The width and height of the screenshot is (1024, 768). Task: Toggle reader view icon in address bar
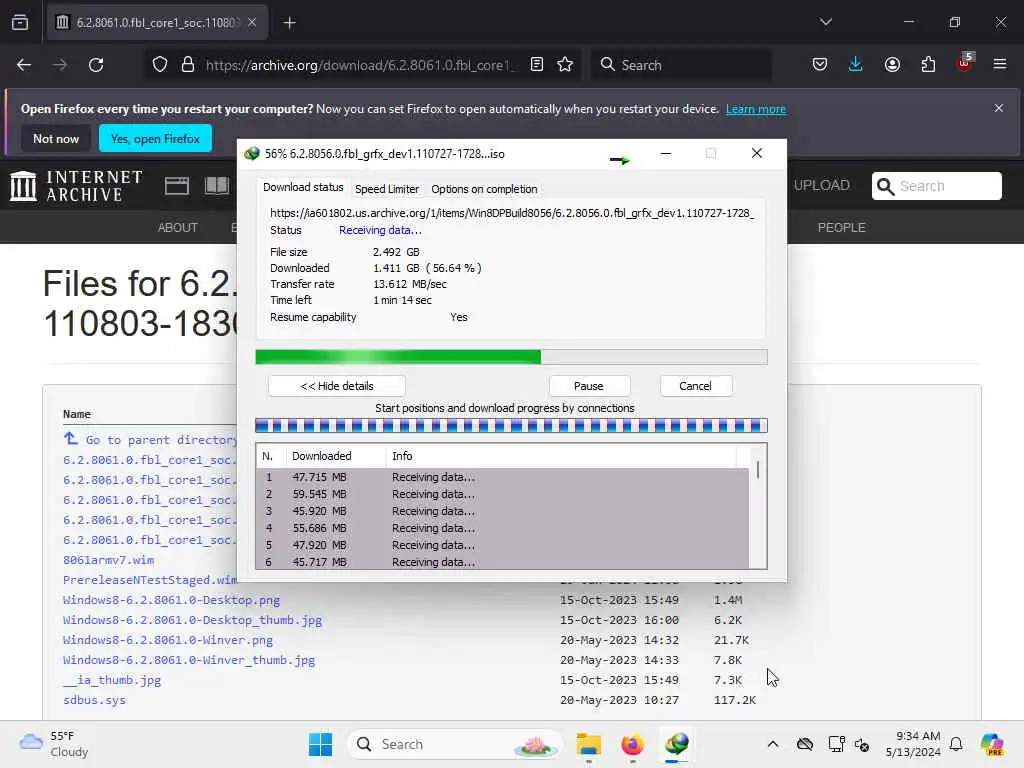[x=537, y=65]
